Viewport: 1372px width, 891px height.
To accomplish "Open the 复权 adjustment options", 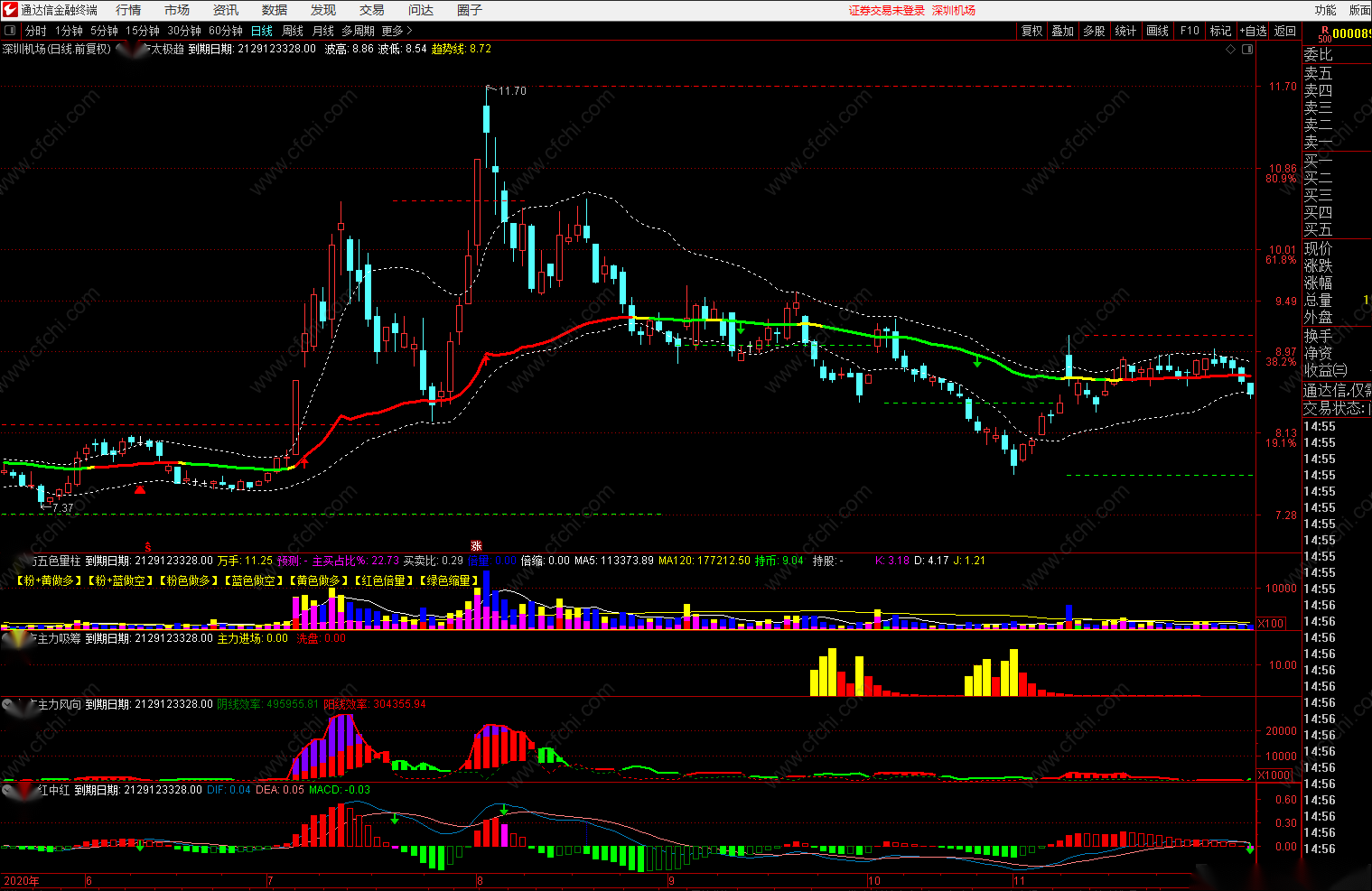I will pos(1032,31).
